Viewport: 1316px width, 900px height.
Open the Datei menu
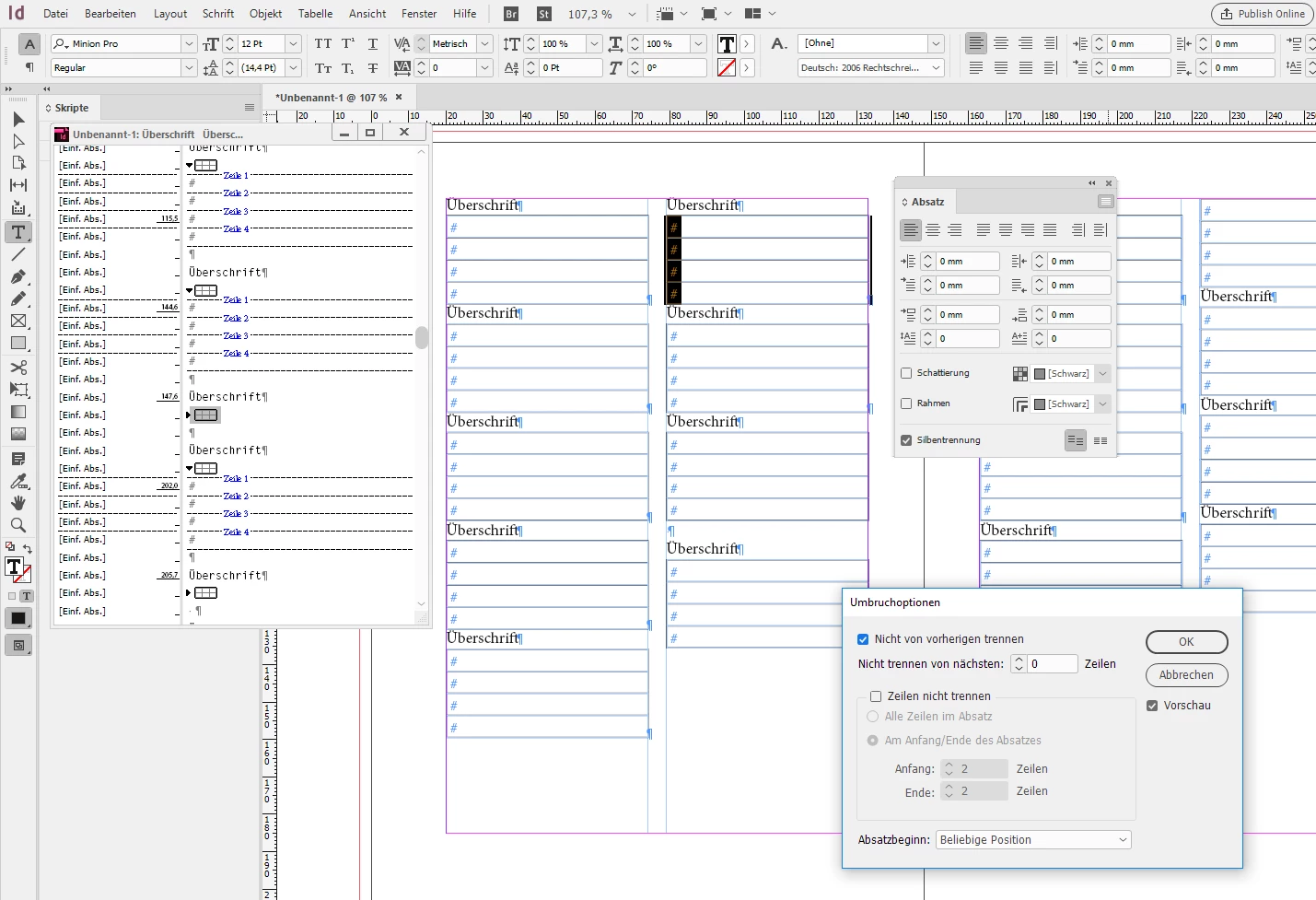pos(55,14)
